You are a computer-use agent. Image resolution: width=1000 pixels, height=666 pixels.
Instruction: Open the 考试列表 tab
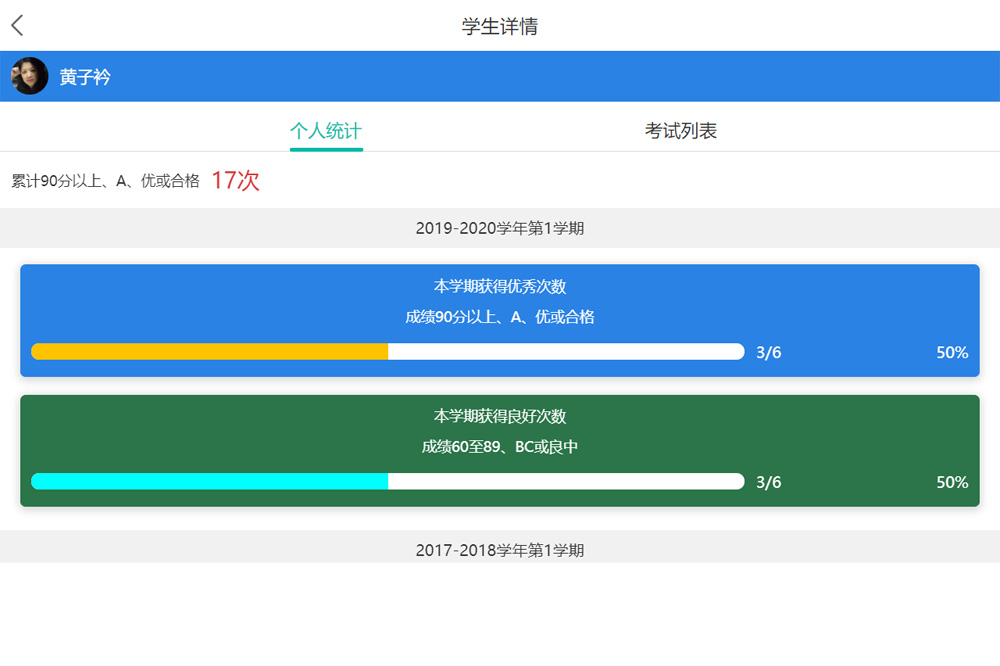[680, 131]
